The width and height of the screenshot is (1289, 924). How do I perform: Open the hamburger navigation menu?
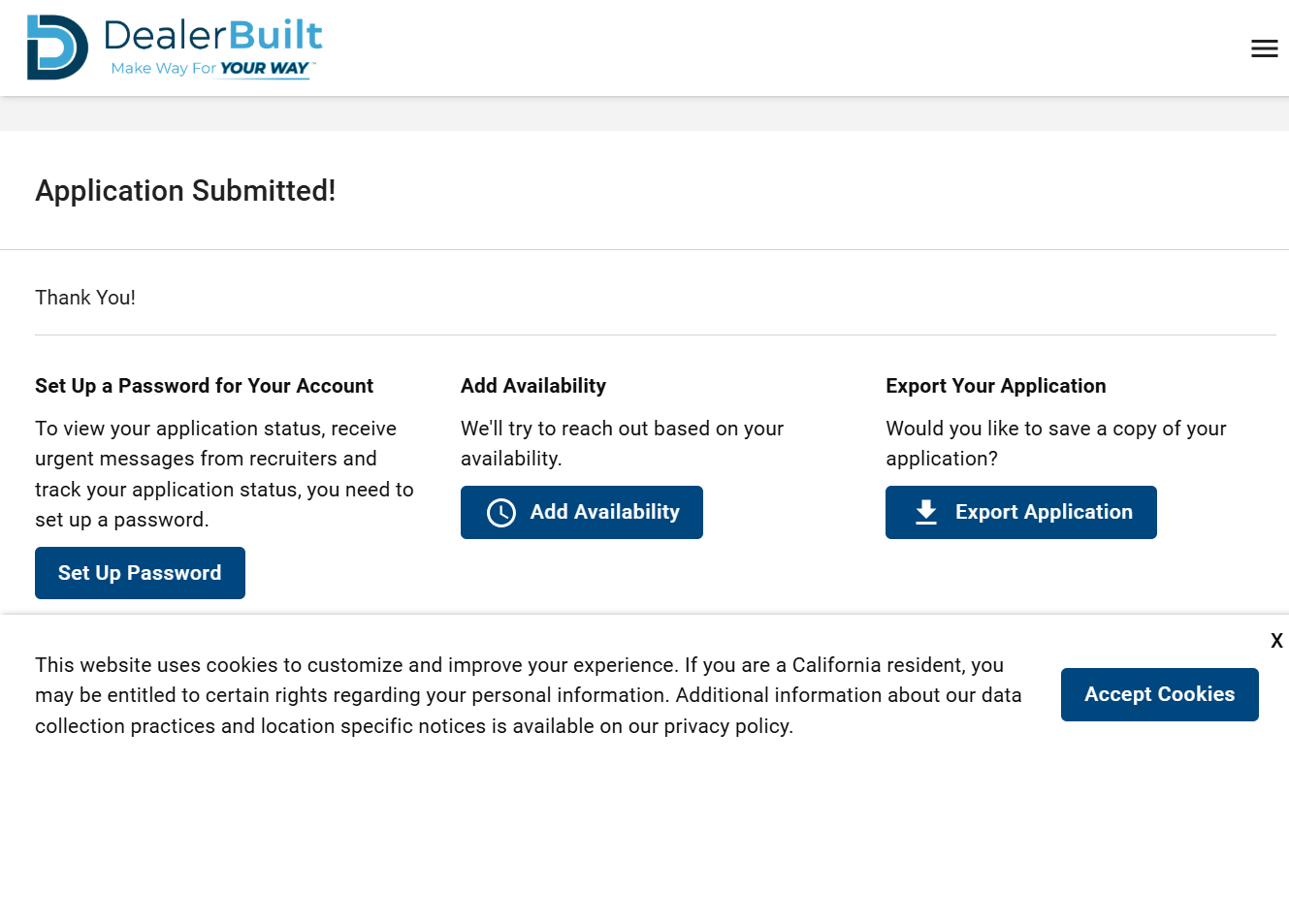(x=1264, y=48)
